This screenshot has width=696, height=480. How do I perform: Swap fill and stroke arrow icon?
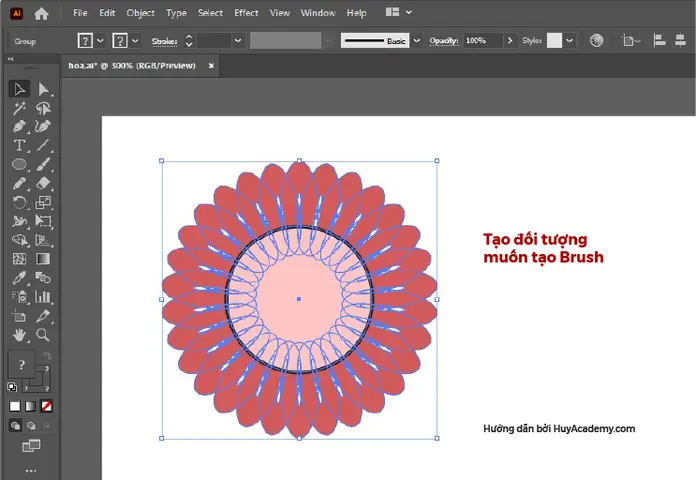[x=47, y=356]
